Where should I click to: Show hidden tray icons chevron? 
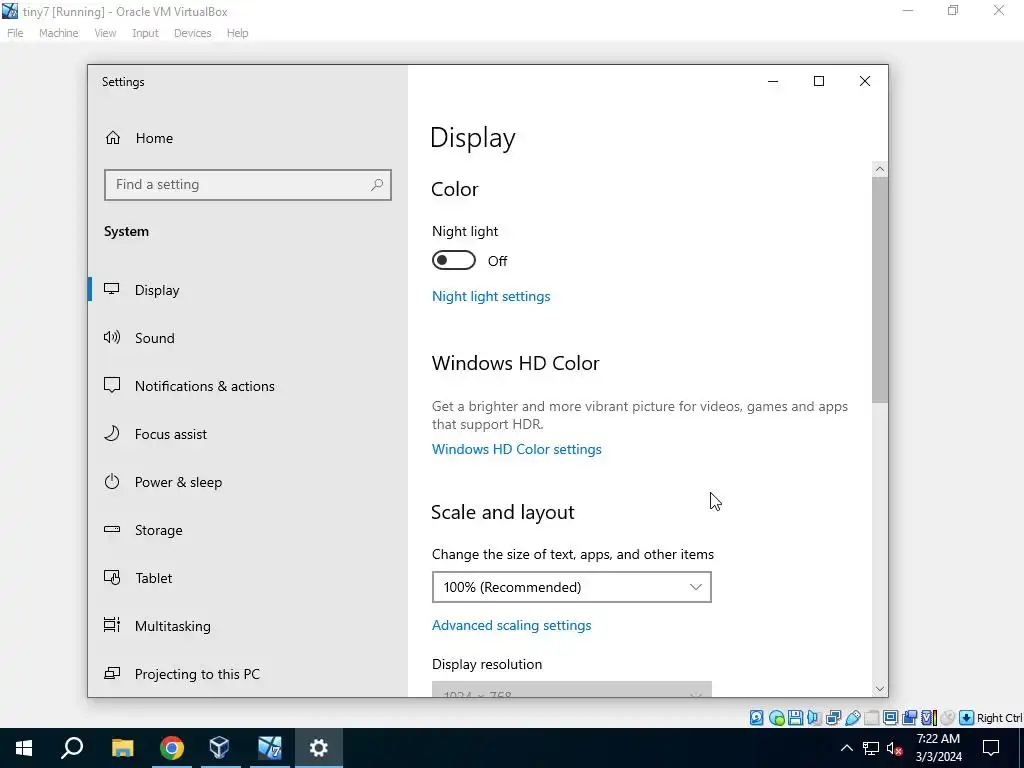pyautogui.click(x=846, y=748)
